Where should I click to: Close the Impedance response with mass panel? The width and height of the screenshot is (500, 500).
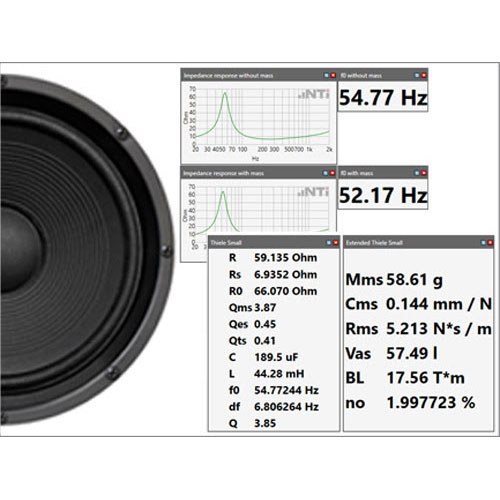(x=332, y=173)
